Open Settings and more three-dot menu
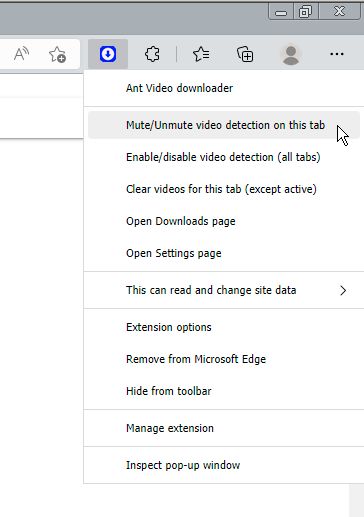This screenshot has height=517, width=364. pyautogui.click(x=337, y=54)
